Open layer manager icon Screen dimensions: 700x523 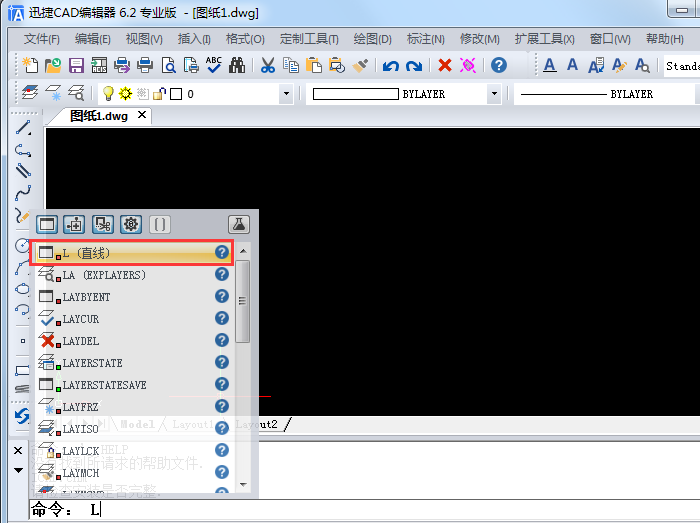[30, 93]
